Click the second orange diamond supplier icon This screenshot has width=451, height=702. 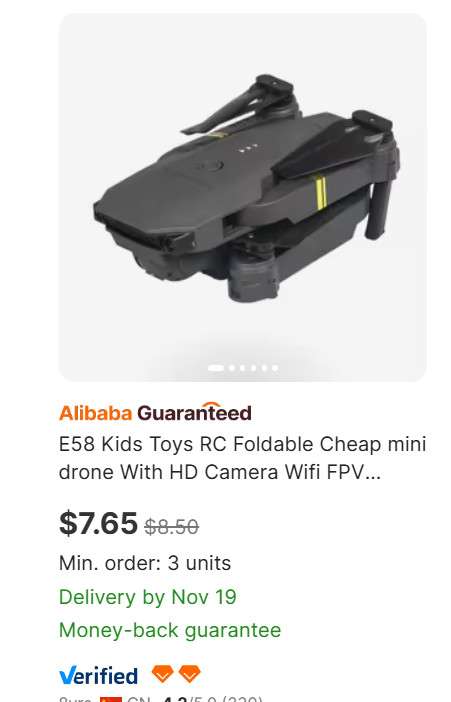(189, 673)
